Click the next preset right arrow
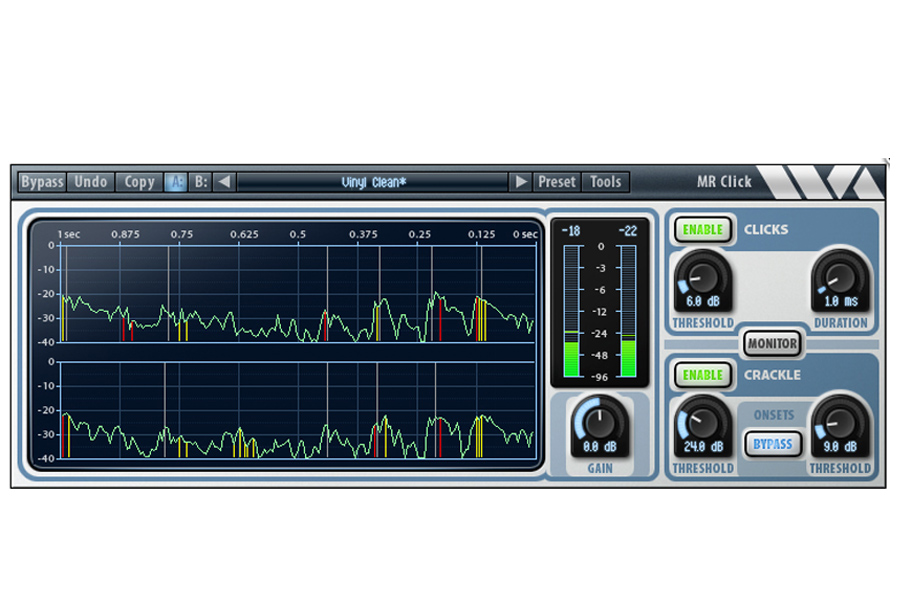899x600 pixels. 521,182
